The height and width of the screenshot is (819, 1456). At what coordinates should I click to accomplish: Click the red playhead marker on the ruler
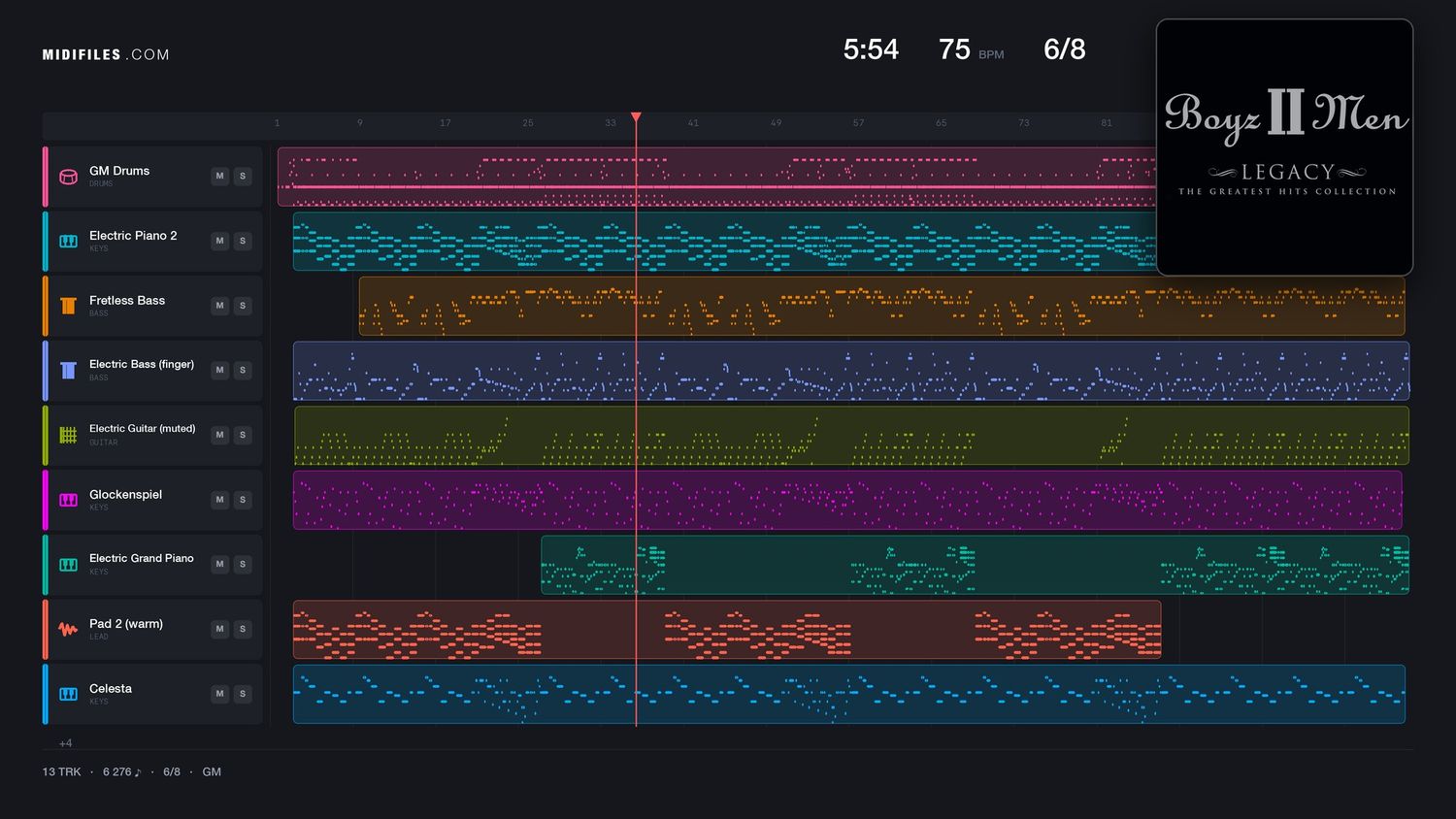point(636,117)
